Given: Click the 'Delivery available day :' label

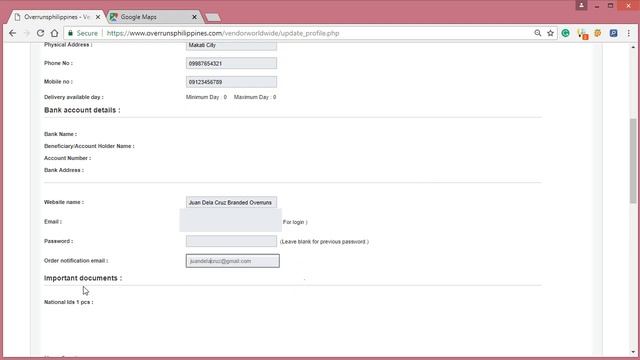Looking at the screenshot, I should tap(74, 97).
